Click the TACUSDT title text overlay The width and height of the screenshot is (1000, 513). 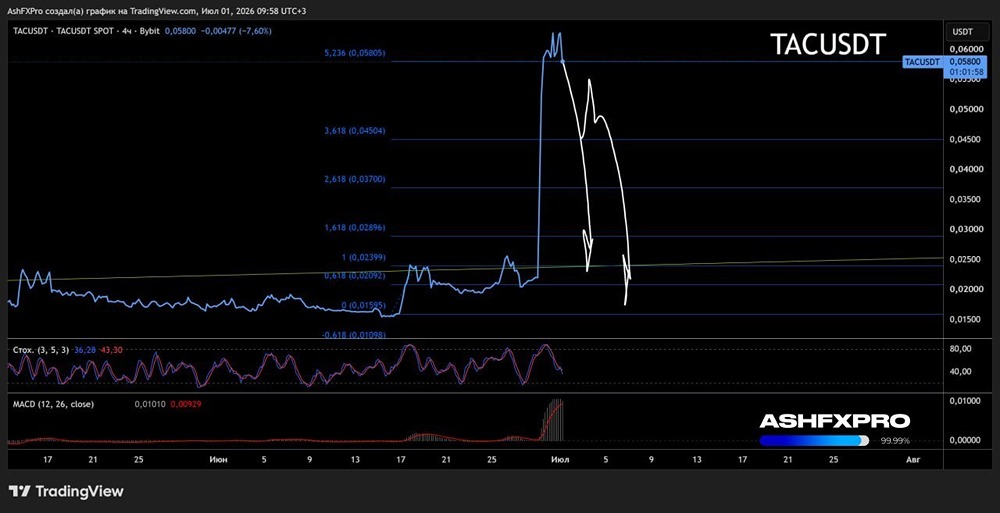(828, 44)
